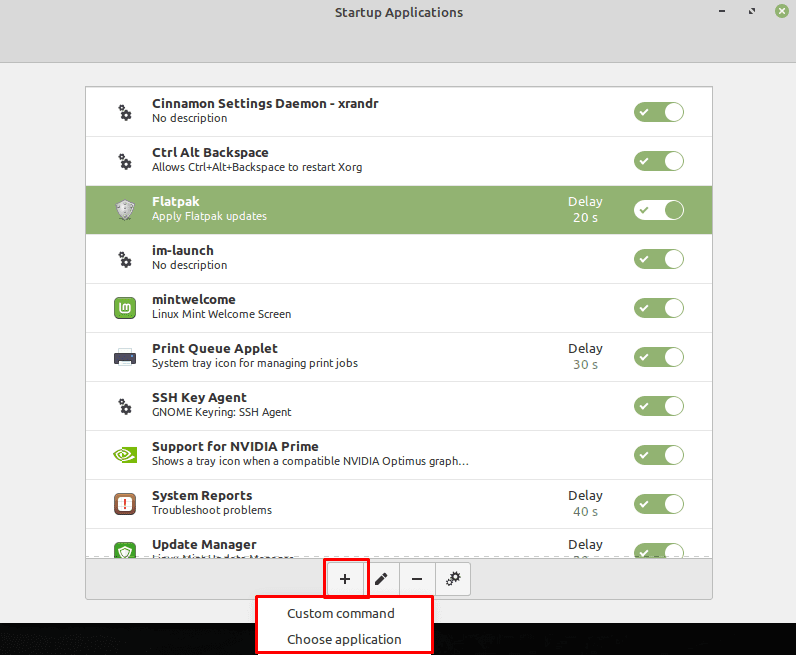This screenshot has width=796, height=655.
Task: Select the mintwelcome entry name
Action: [x=194, y=300]
